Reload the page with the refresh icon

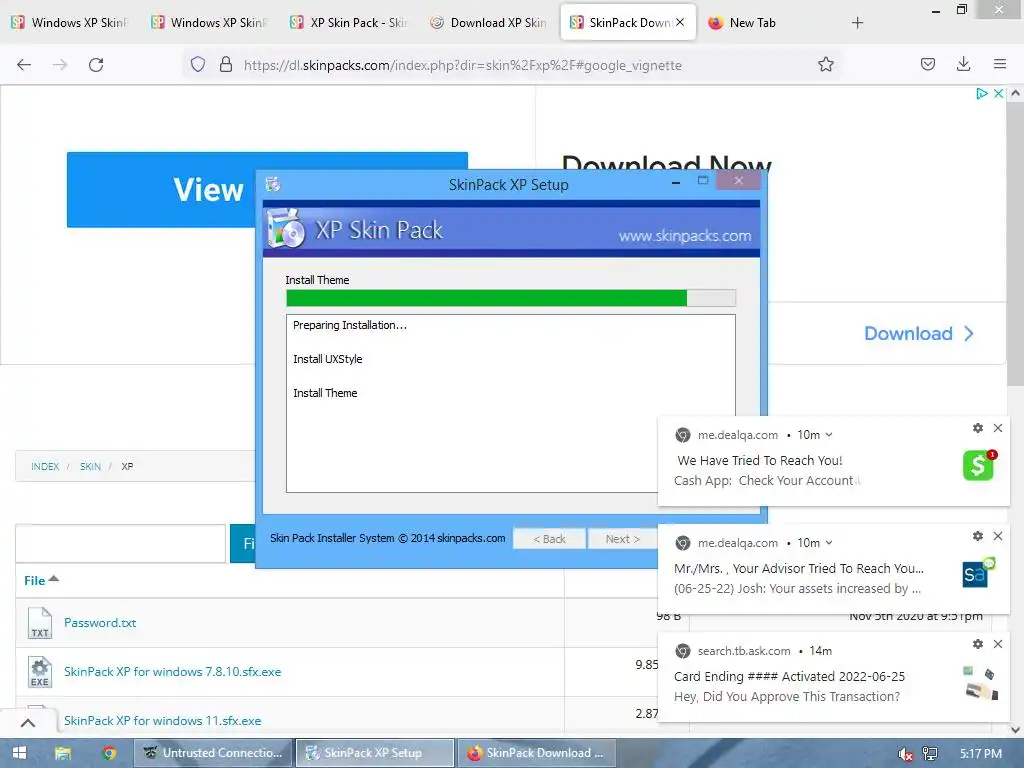[96, 65]
